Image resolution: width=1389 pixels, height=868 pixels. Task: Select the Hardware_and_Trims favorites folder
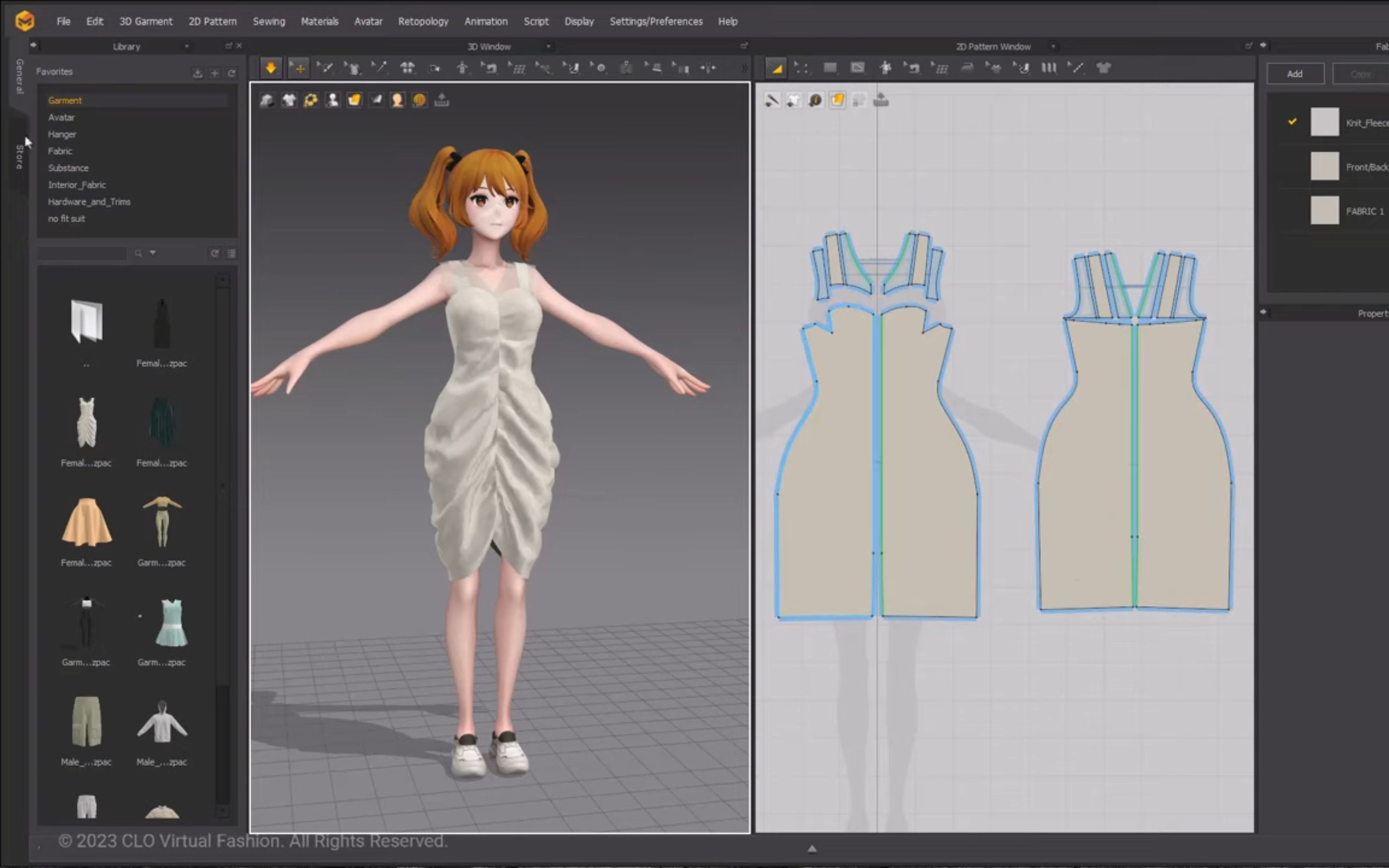click(x=89, y=201)
